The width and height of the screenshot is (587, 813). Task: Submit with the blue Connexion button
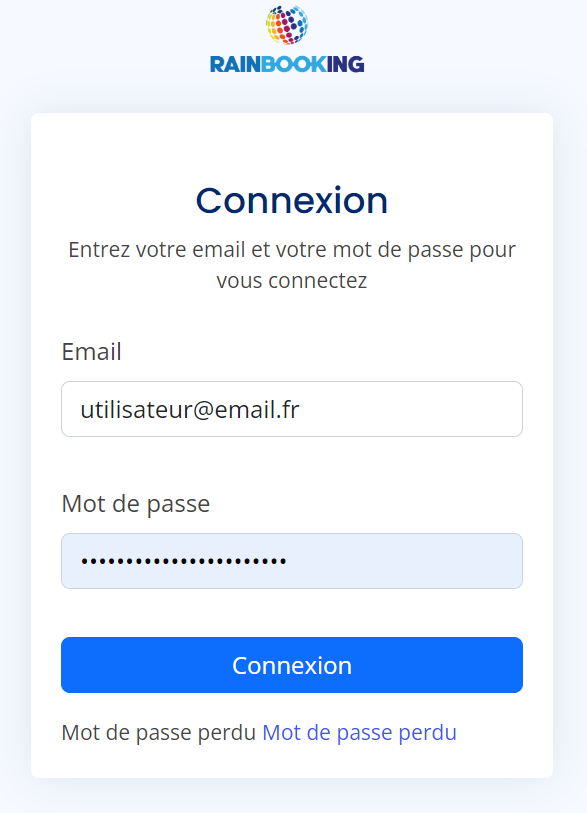(292, 665)
